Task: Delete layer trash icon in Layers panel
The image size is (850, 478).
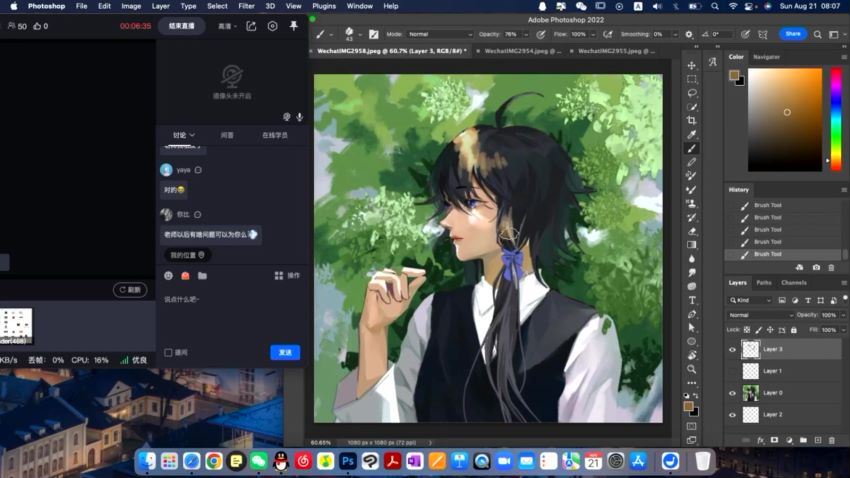Action: (x=832, y=441)
